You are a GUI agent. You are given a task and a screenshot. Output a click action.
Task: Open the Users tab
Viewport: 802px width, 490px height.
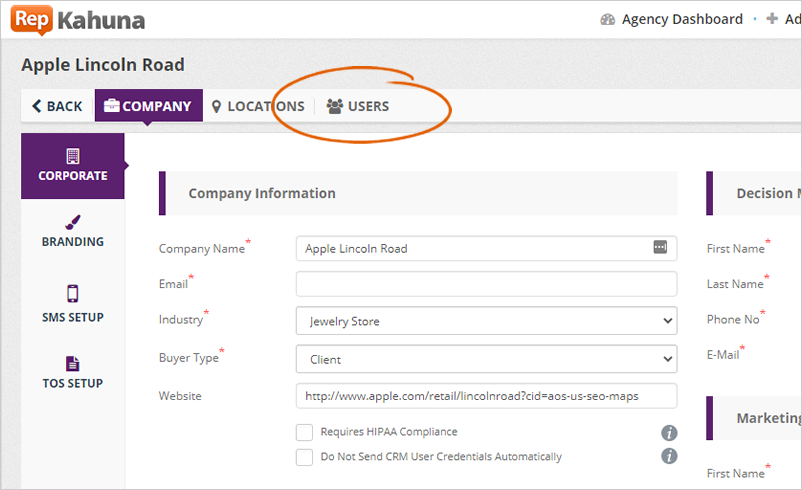(358, 106)
